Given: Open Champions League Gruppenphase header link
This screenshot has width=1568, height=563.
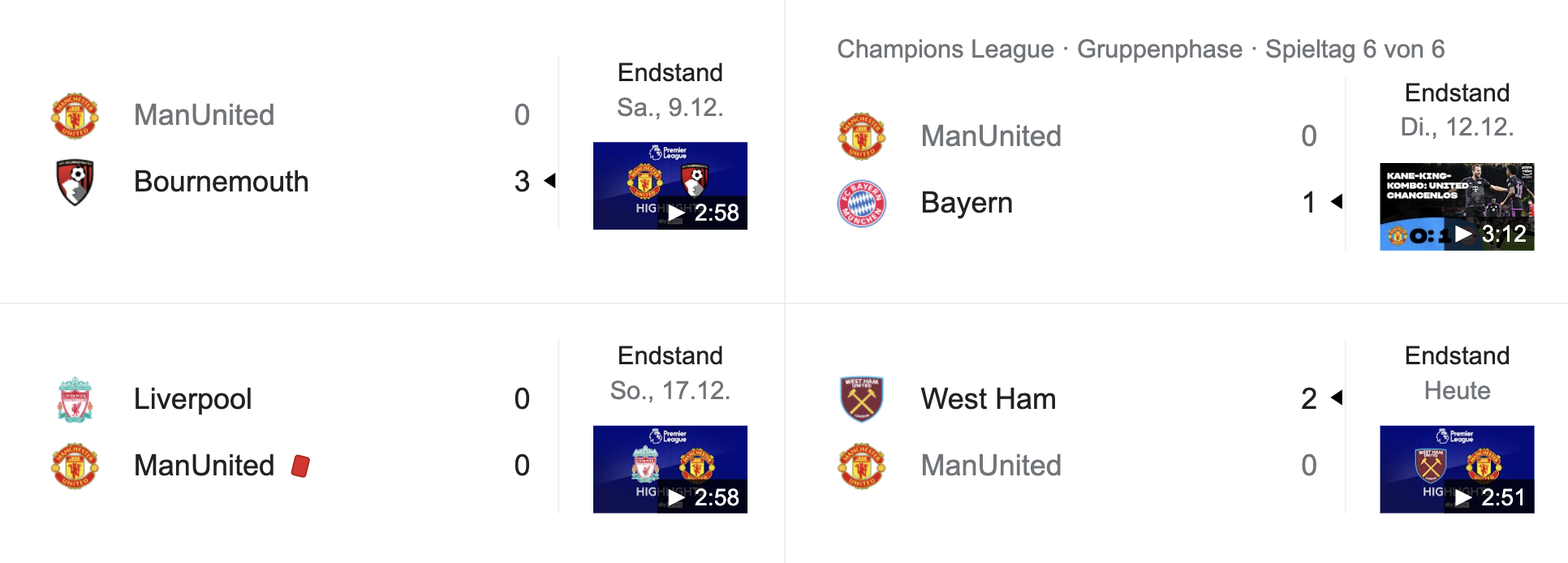Looking at the screenshot, I should (x=1140, y=49).
